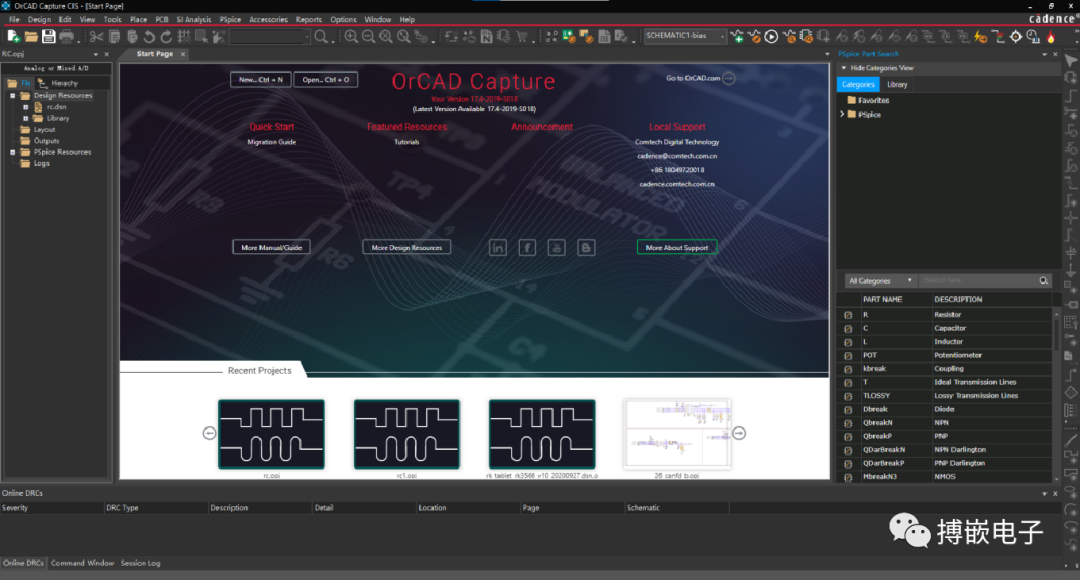The height and width of the screenshot is (580, 1080).
Task: Collapse the Design Resources tree node
Action: coord(12,96)
